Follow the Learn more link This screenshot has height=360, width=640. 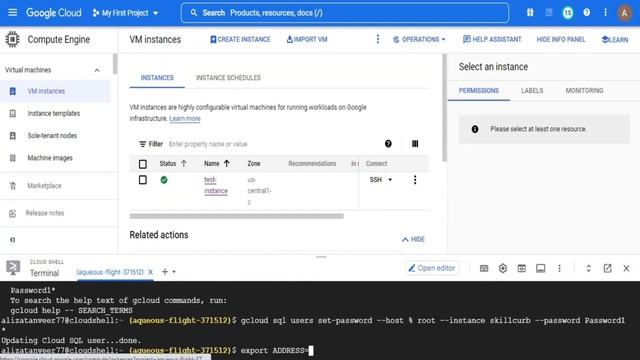tap(185, 118)
